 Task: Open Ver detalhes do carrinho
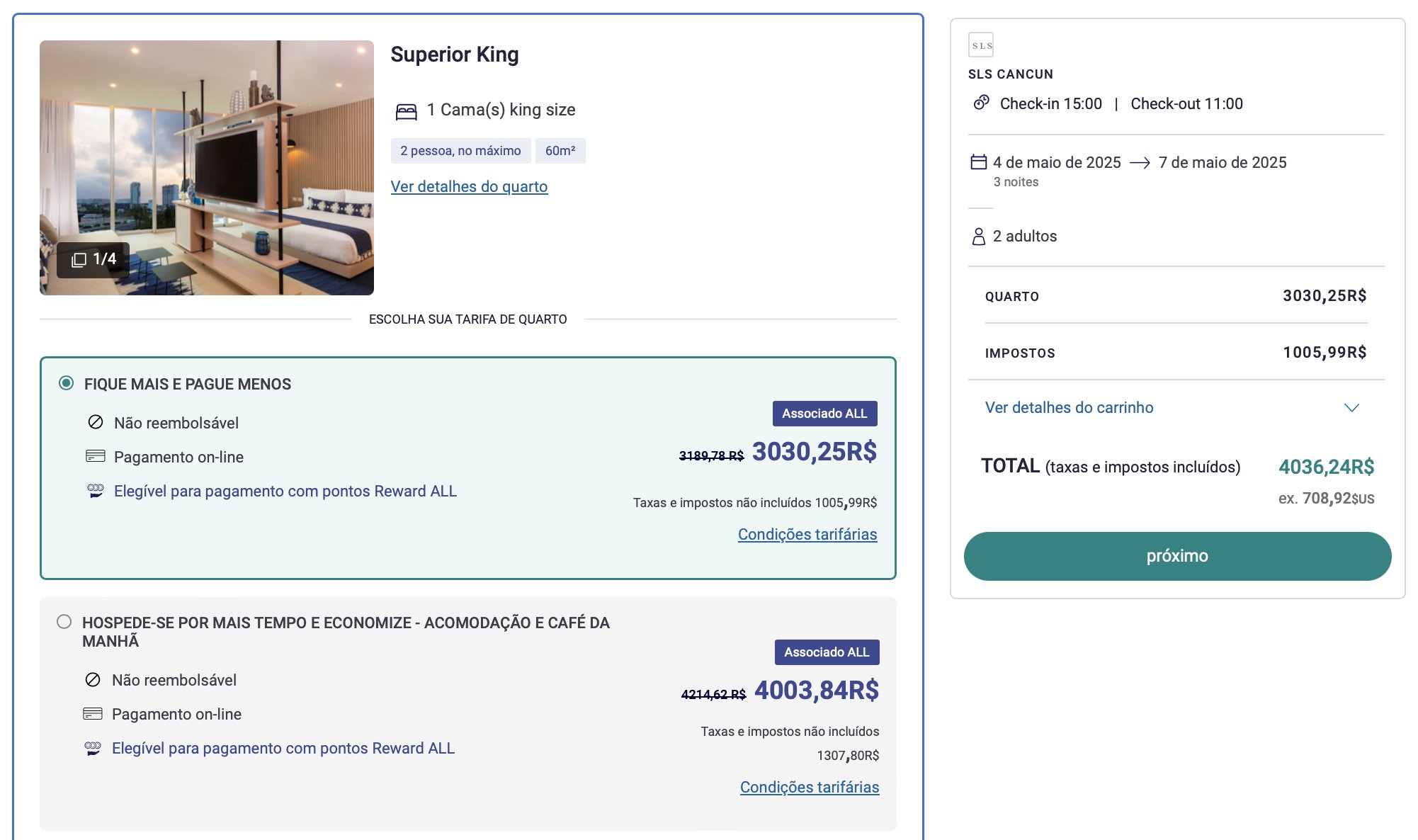(1069, 407)
